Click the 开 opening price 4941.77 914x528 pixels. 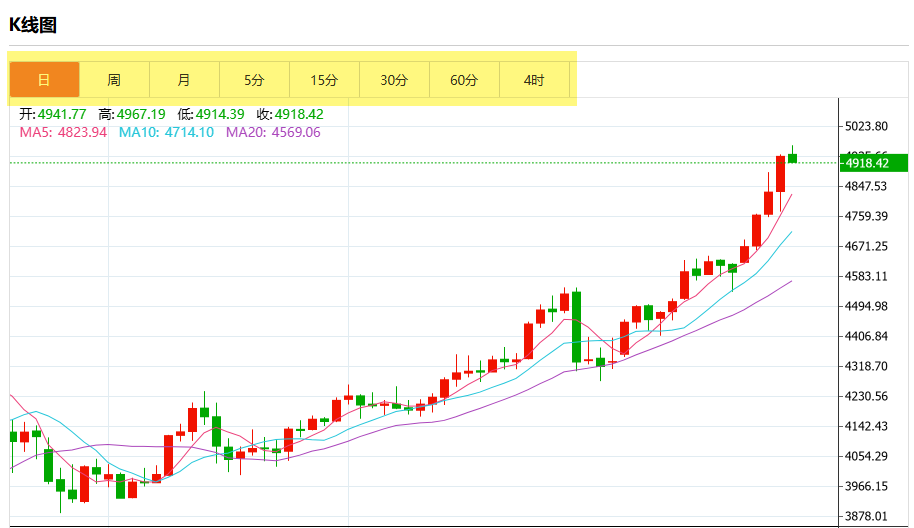[x=62, y=114]
